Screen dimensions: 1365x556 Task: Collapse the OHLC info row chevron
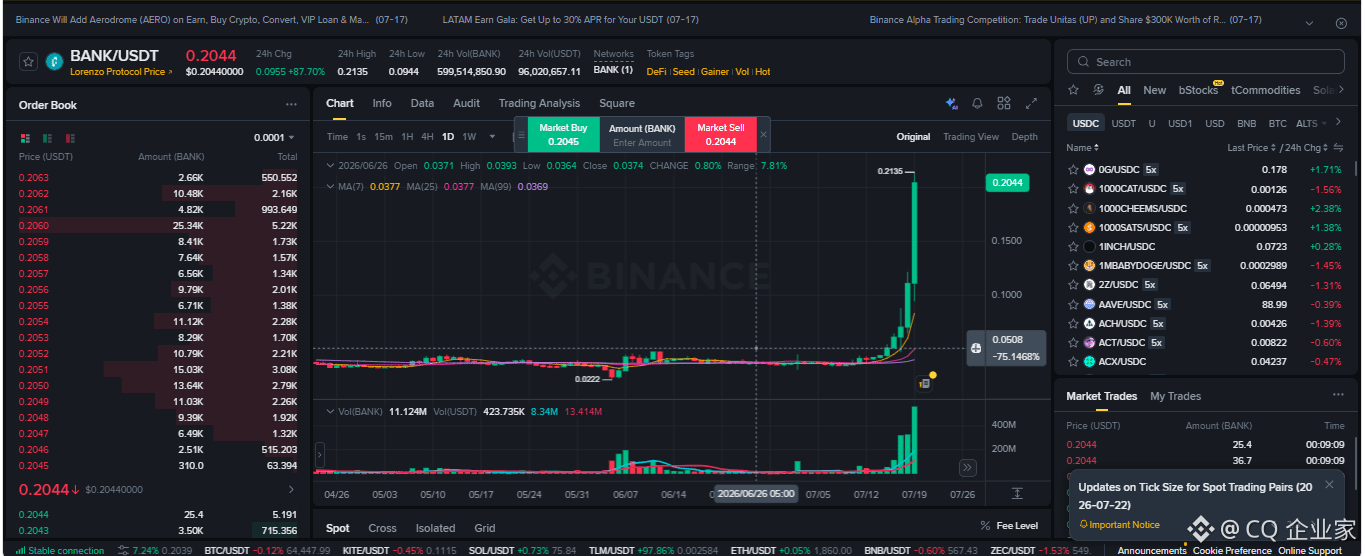click(x=331, y=165)
